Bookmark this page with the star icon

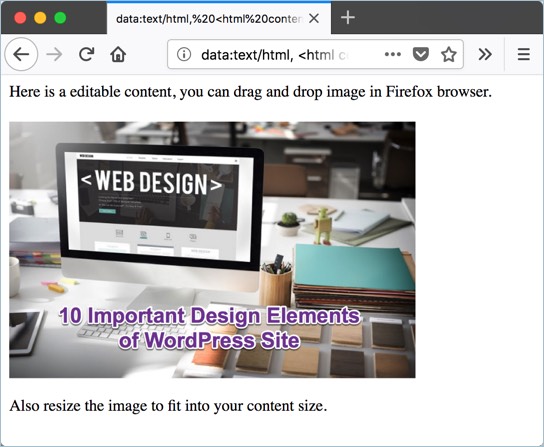[x=449, y=54]
